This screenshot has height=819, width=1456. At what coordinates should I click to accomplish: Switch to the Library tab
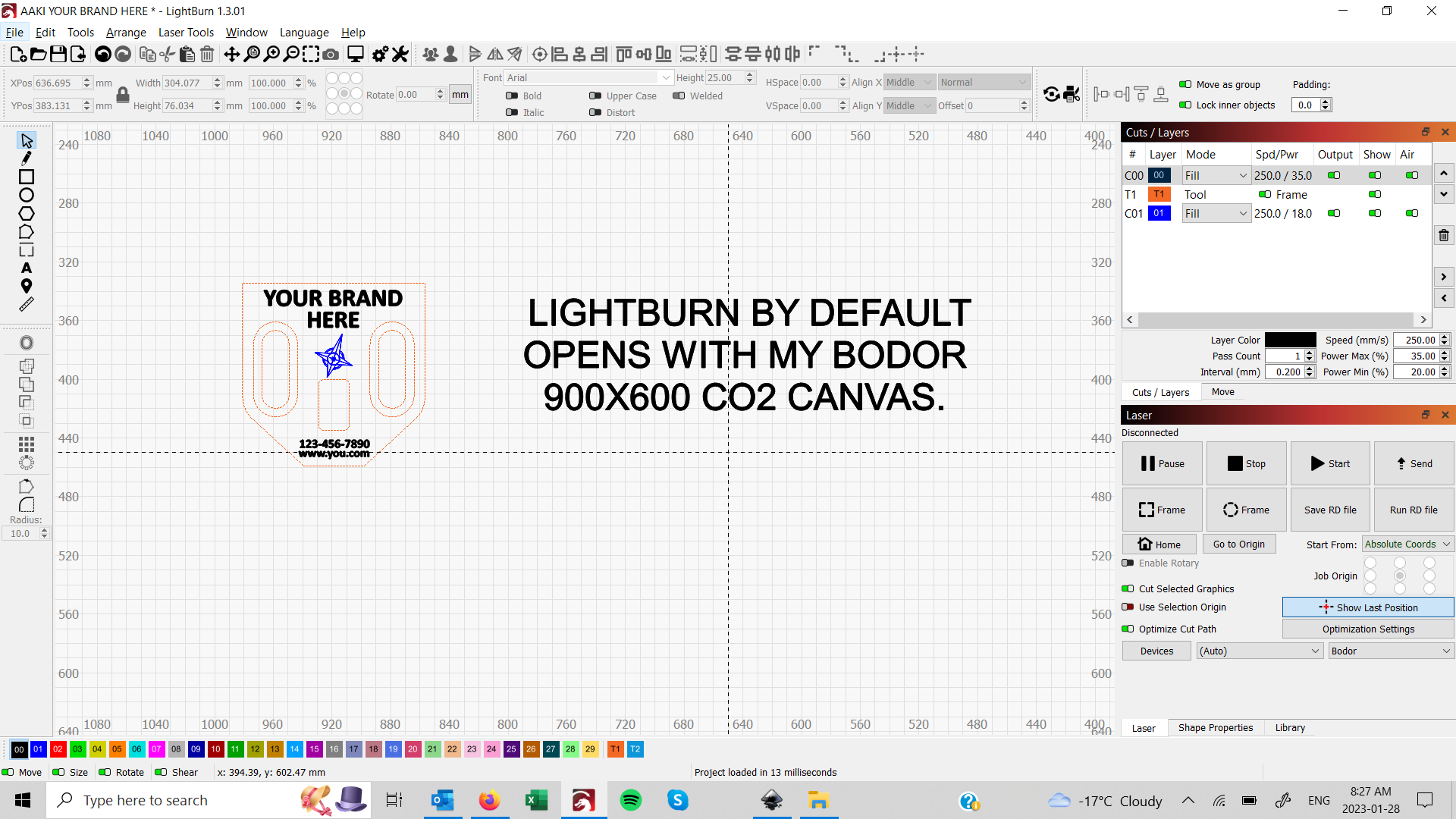tap(1290, 727)
